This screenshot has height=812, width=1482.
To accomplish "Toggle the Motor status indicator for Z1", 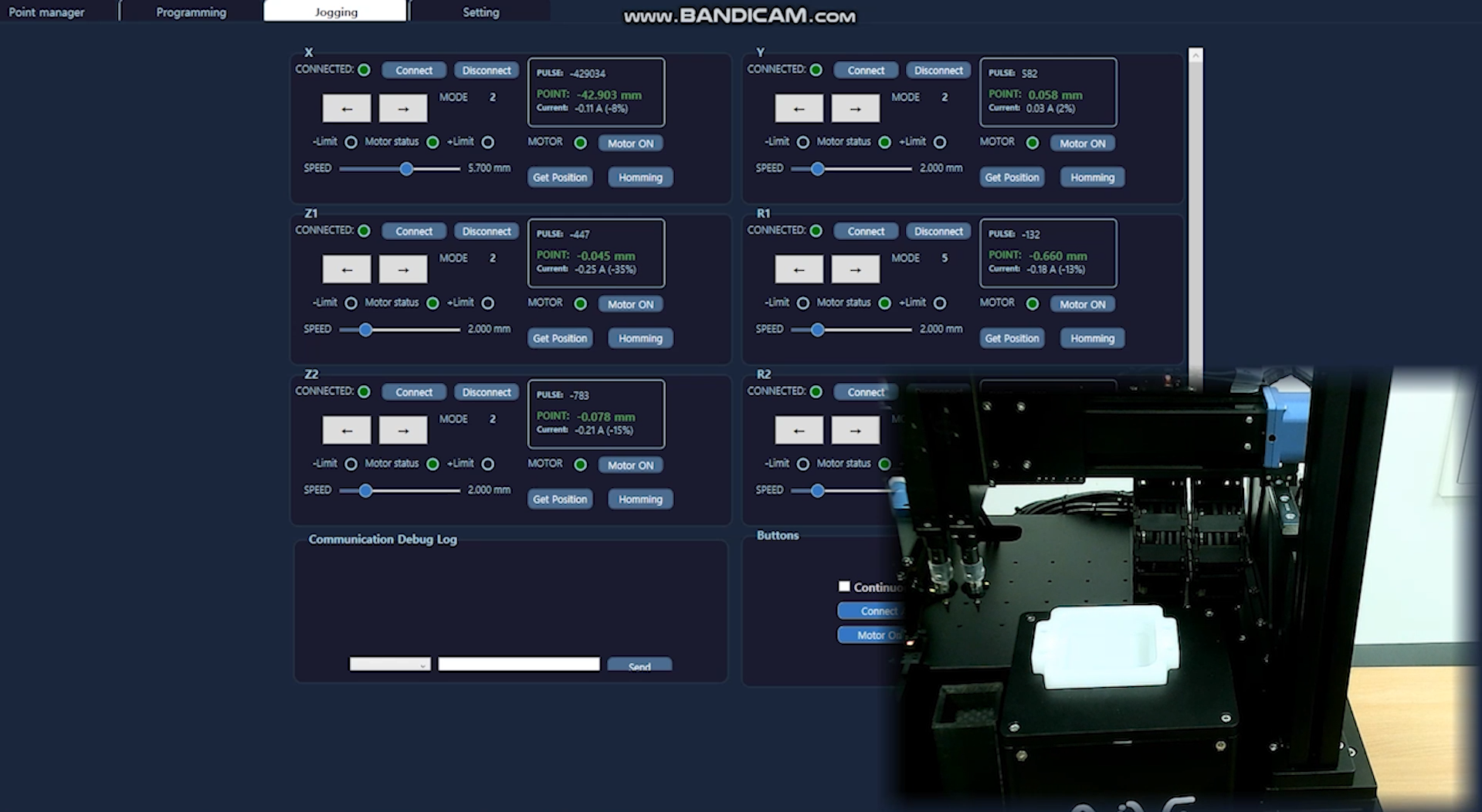I will coord(432,303).
